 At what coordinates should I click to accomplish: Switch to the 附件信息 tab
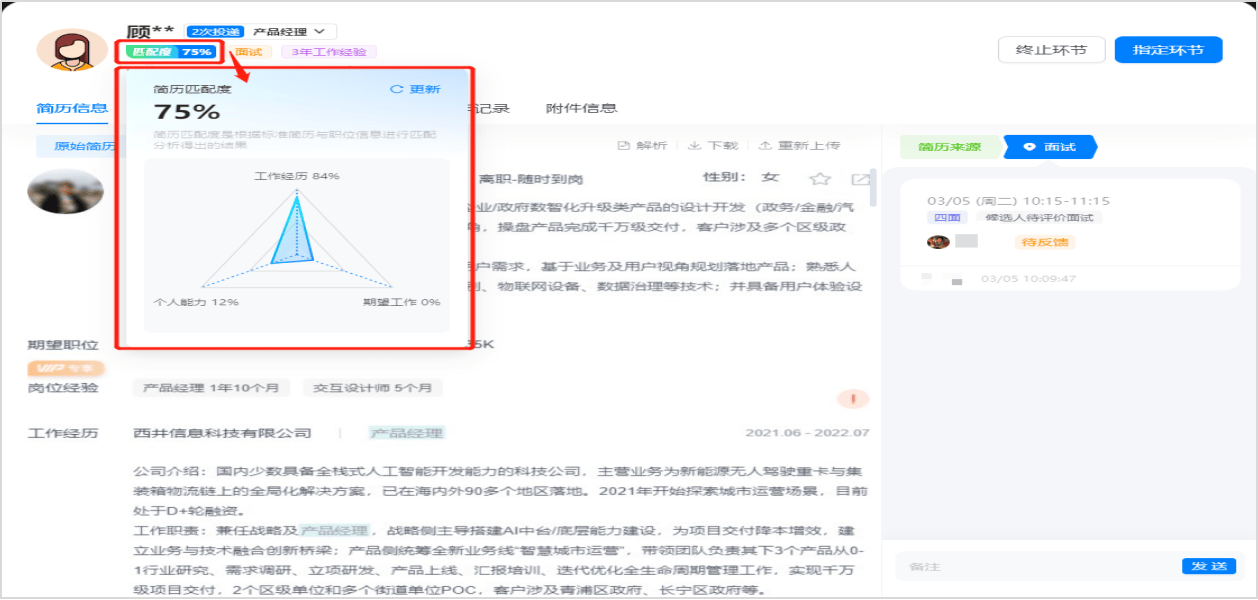(581, 108)
